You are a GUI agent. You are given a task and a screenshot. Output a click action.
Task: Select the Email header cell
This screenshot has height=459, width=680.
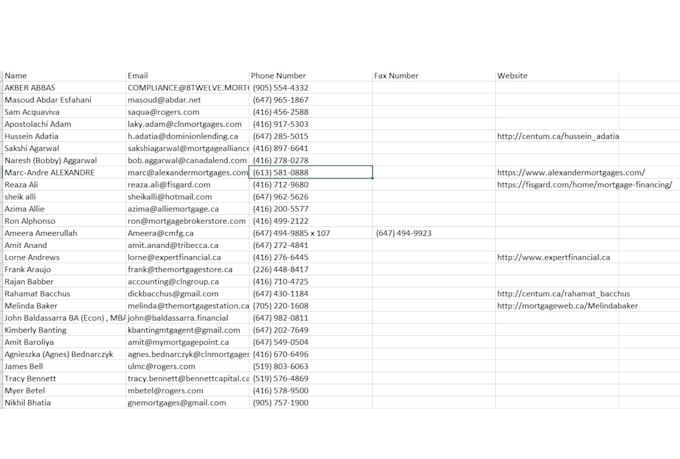pos(187,75)
